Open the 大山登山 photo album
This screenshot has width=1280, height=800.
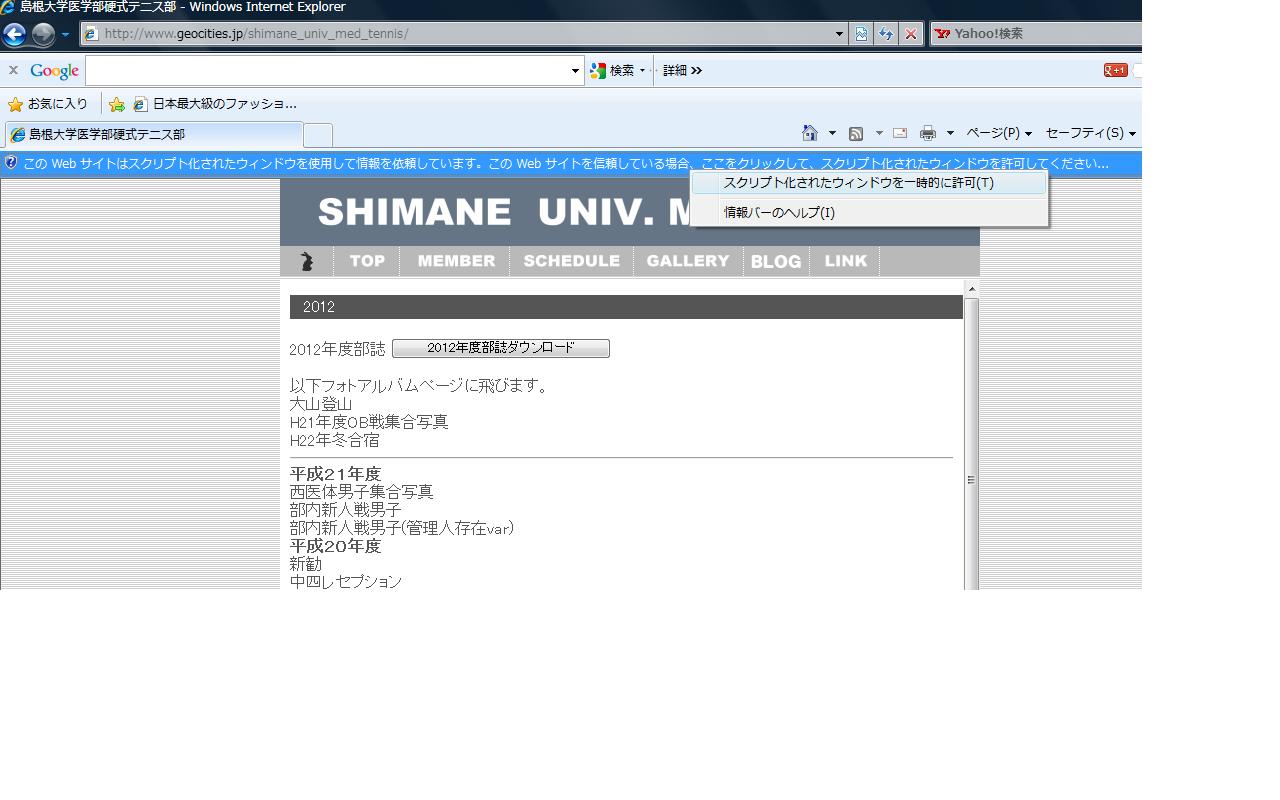tap(321, 404)
